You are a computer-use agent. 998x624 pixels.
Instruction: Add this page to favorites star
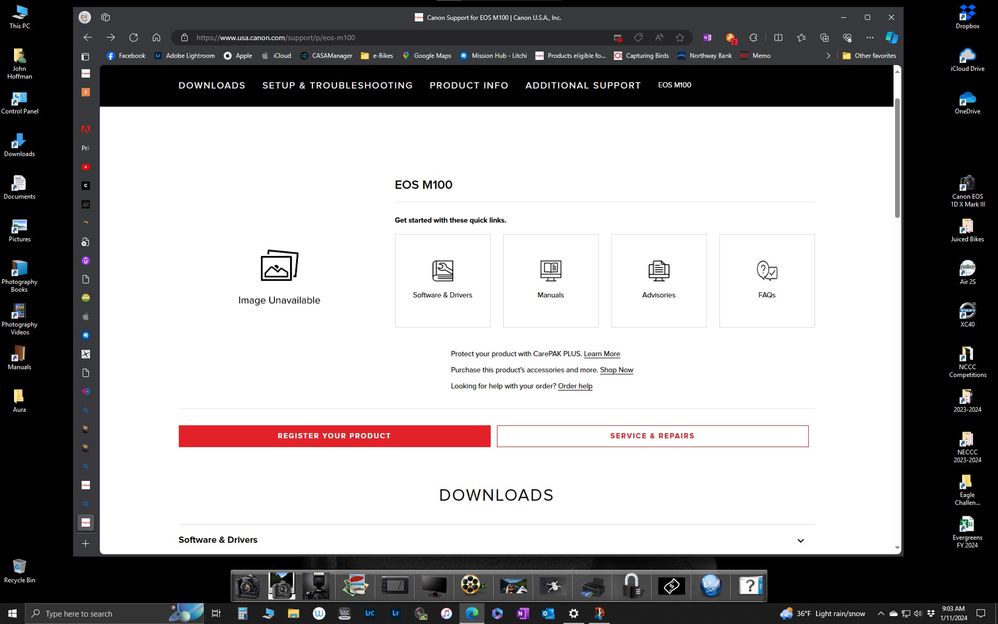[680, 37]
